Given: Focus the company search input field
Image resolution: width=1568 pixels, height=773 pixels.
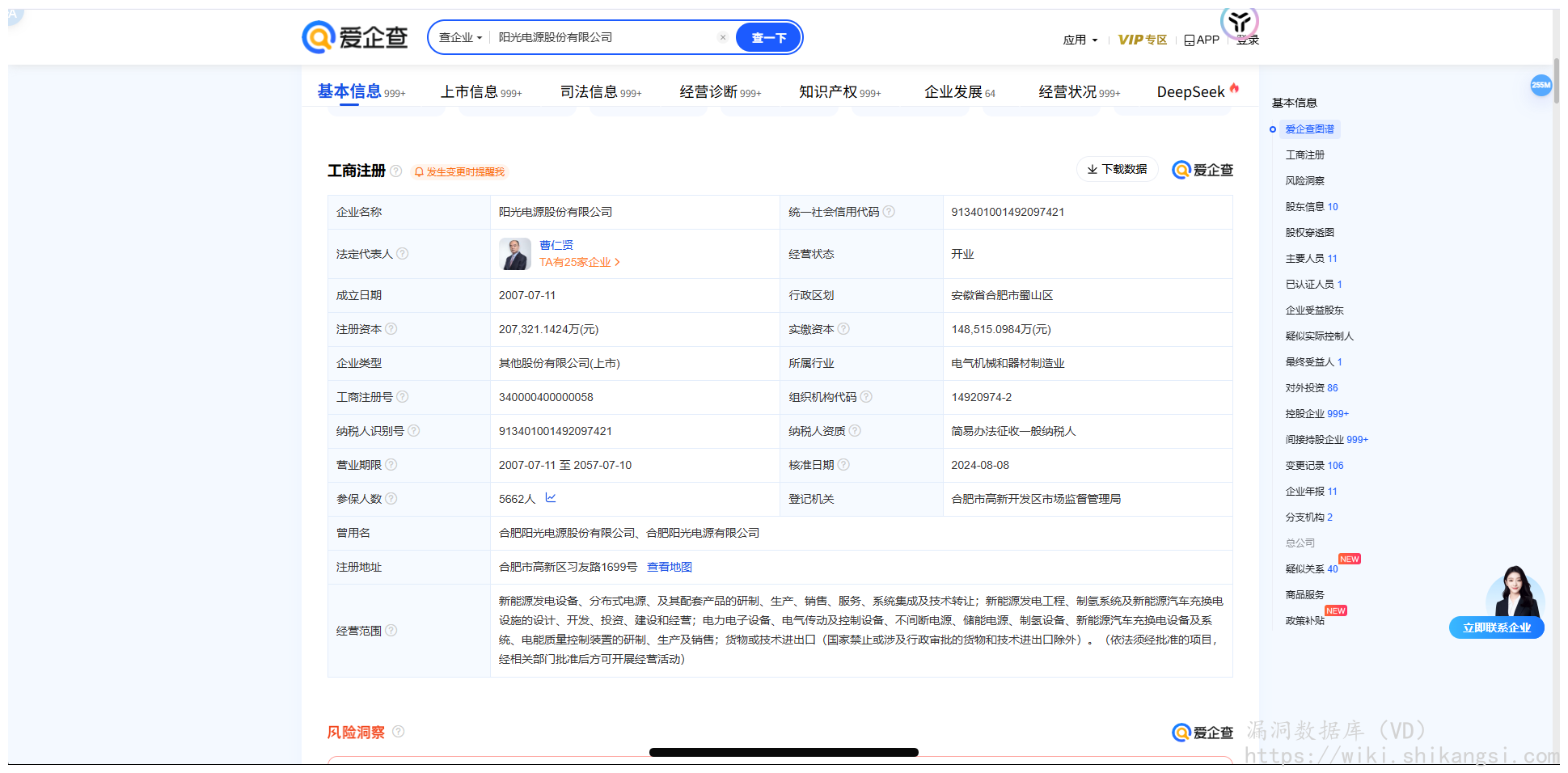Looking at the screenshot, I should tap(605, 37).
